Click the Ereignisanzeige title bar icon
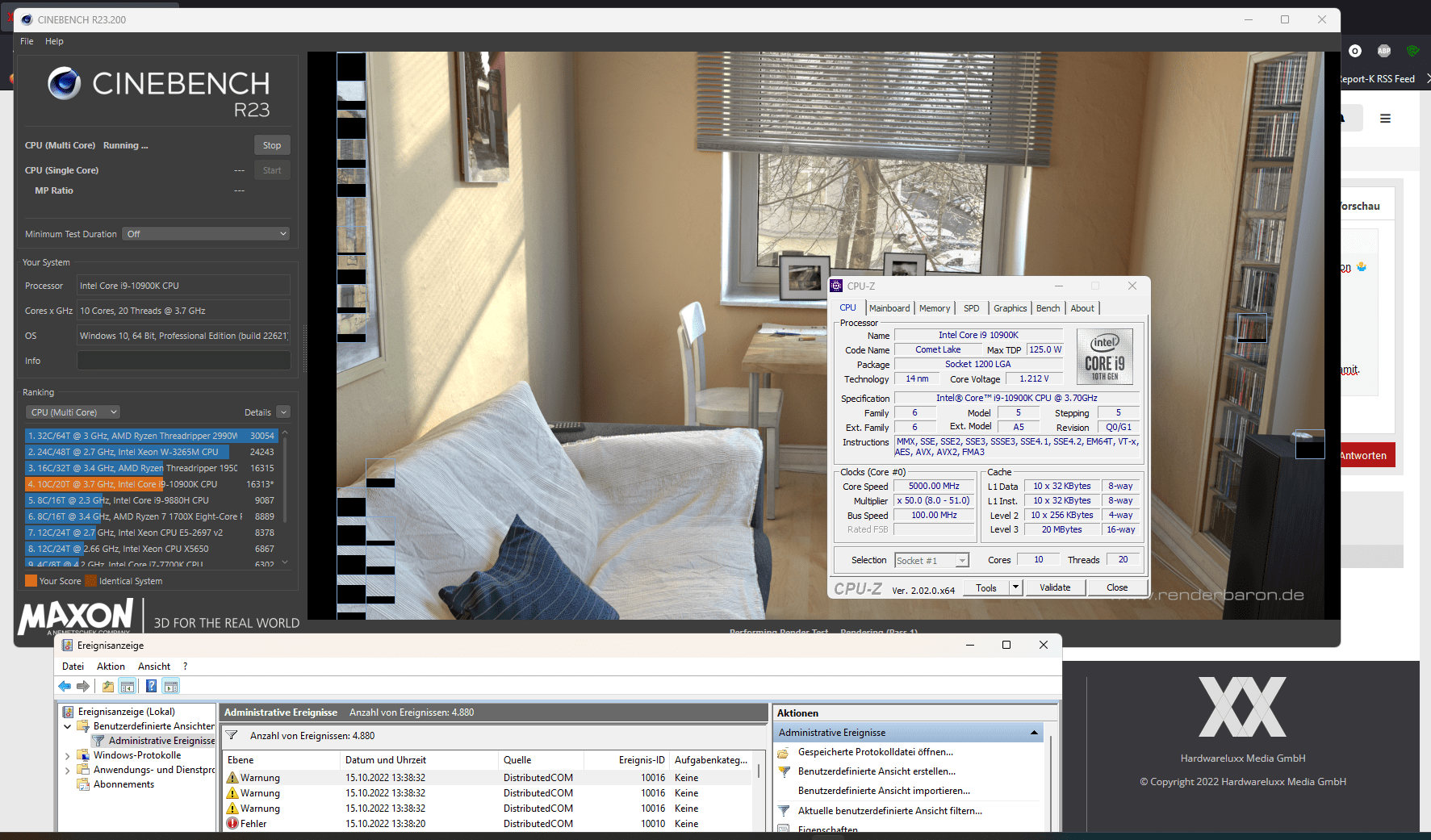The image size is (1431, 840). (67, 645)
